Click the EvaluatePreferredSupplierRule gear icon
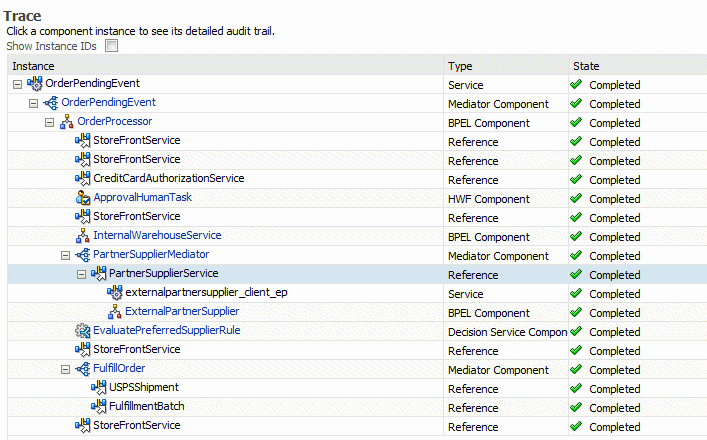 (83, 330)
